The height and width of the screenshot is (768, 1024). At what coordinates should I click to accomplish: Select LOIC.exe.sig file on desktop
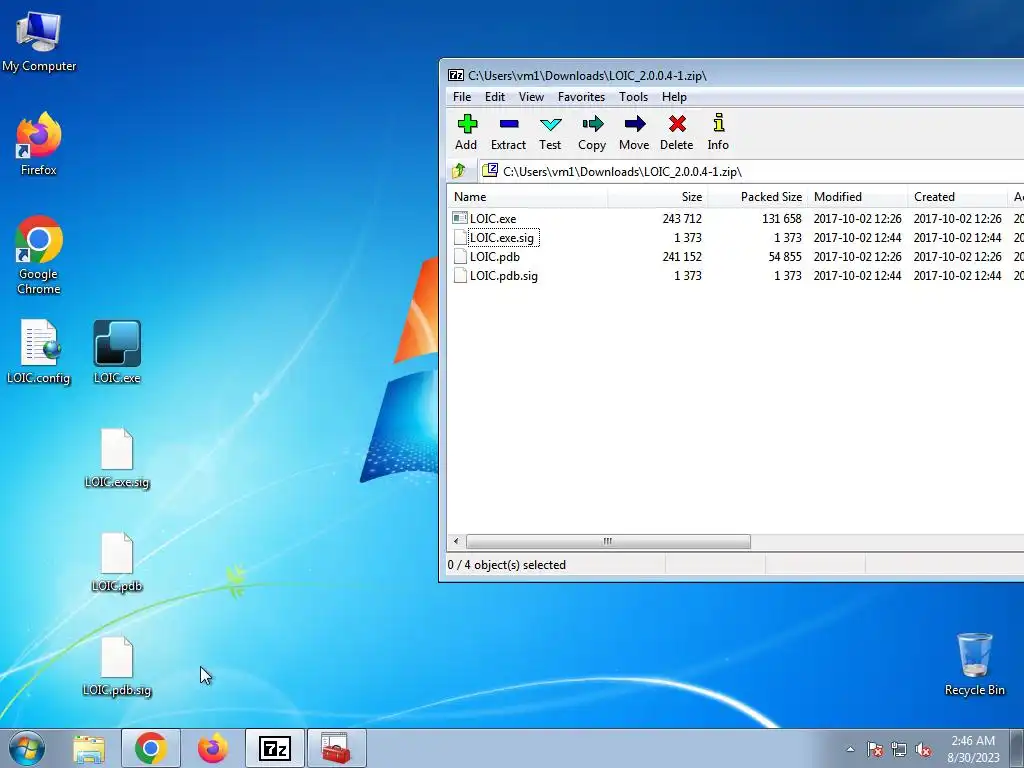point(117,458)
